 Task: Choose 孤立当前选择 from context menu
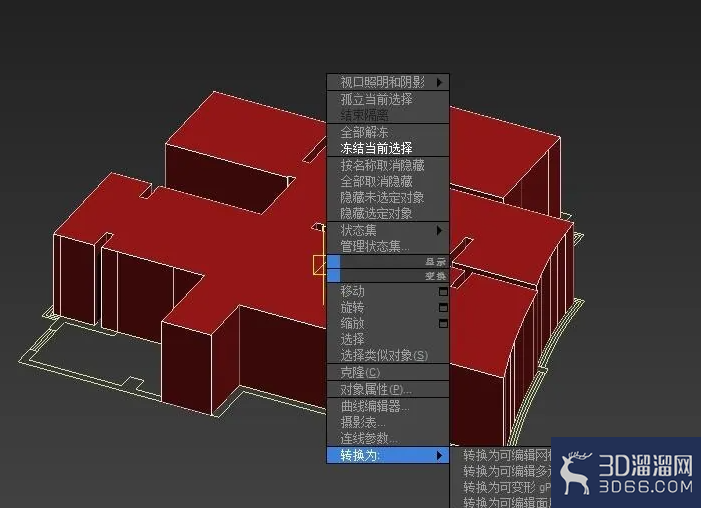pyautogui.click(x=388, y=99)
